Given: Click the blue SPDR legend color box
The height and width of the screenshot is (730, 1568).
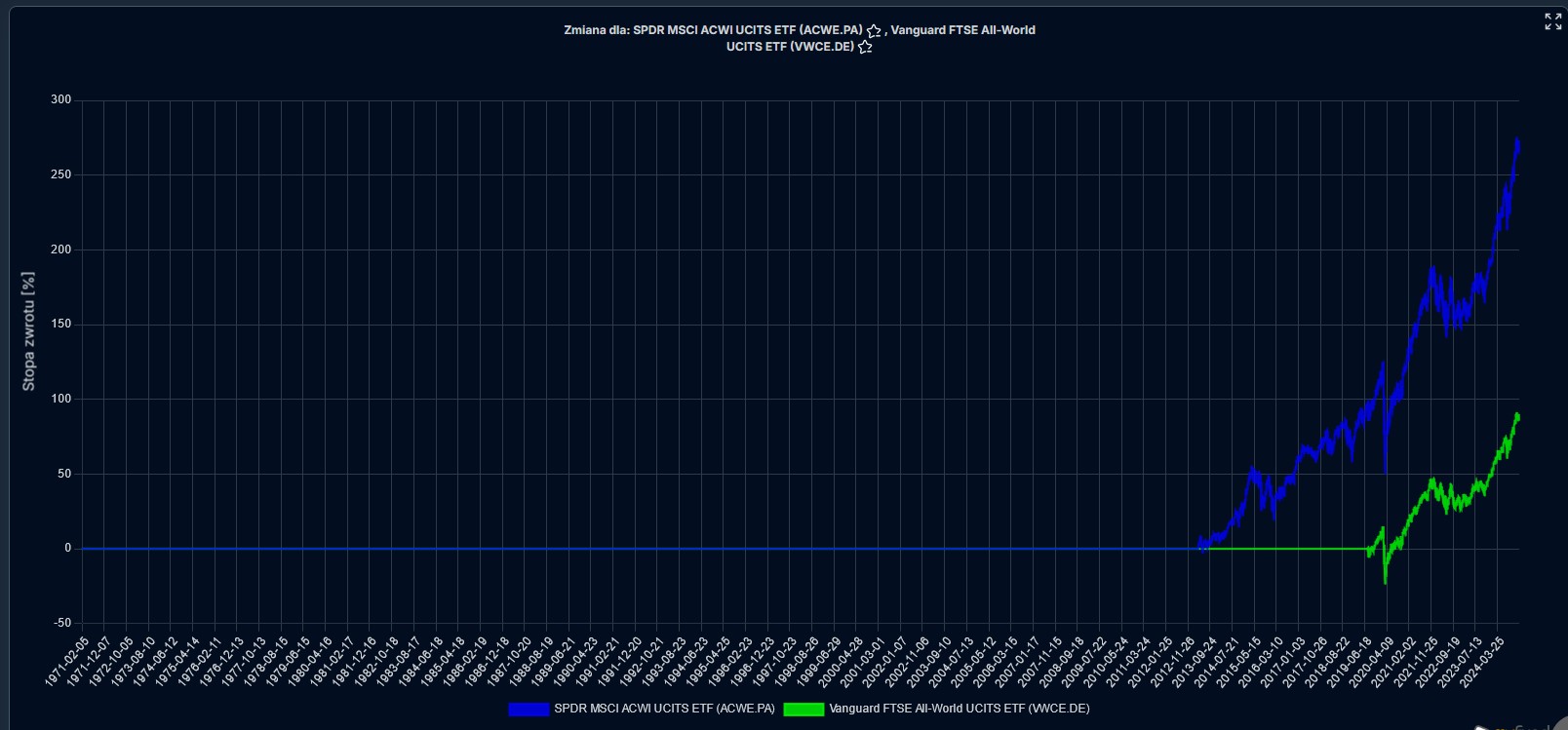Looking at the screenshot, I should point(529,710).
